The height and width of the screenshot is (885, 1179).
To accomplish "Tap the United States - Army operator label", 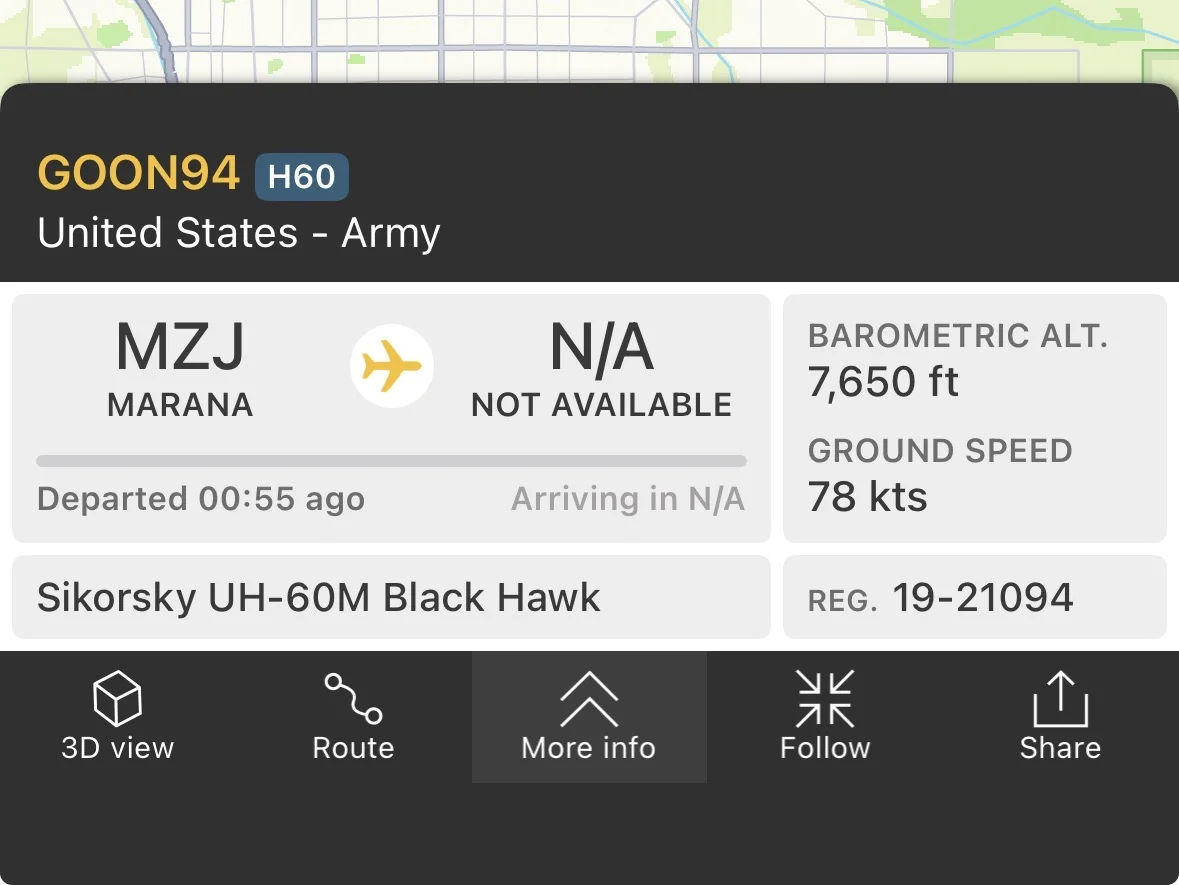I will [238, 233].
